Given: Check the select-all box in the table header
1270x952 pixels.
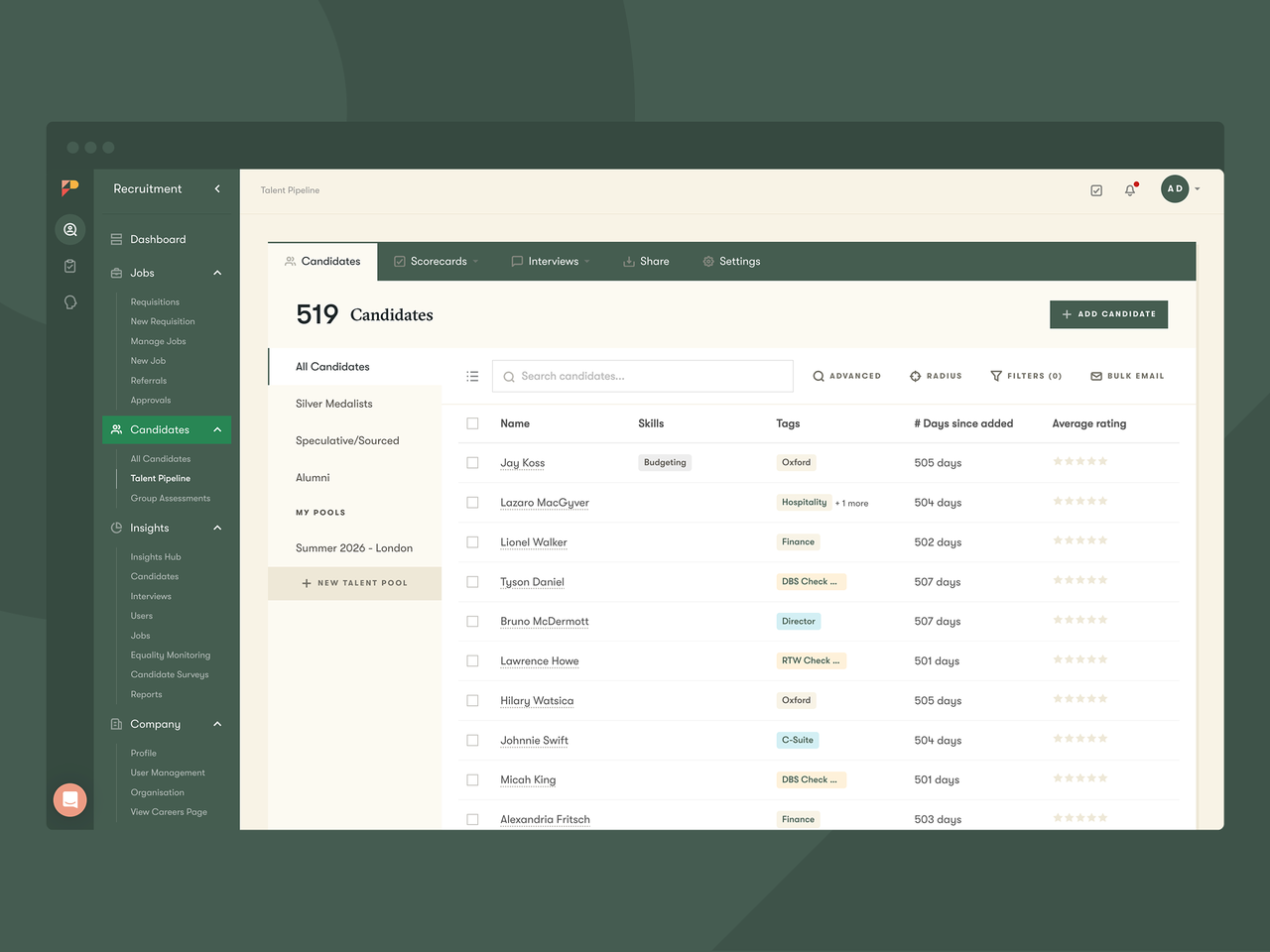Looking at the screenshot, I should pos(472,422).
